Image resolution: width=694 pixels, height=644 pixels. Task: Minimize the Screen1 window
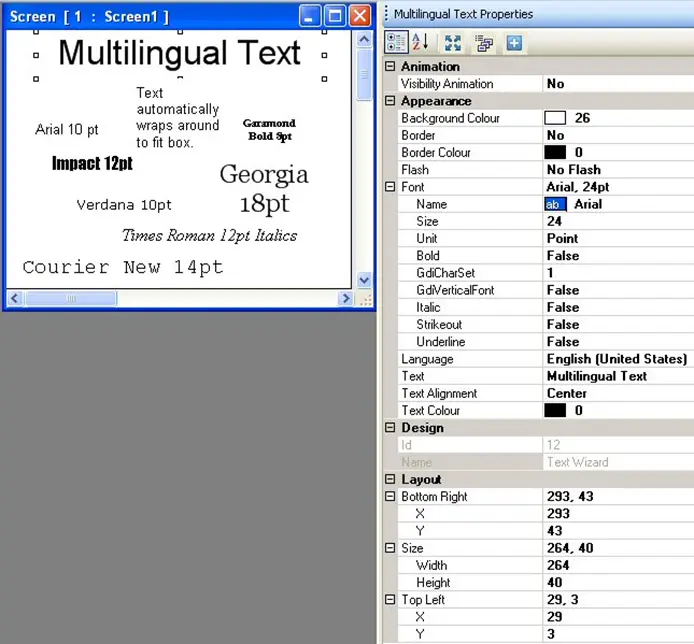click(x=309, y=16)
